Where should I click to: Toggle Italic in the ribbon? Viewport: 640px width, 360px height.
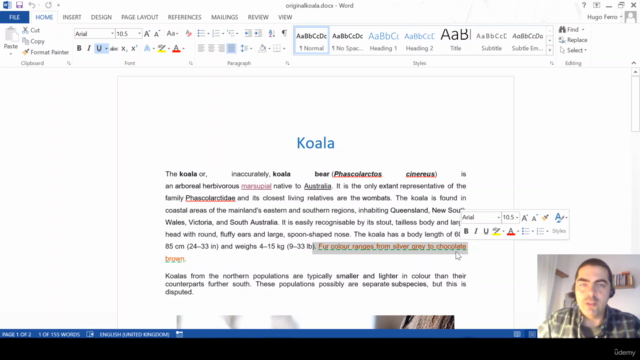pyautogui.click(x=89, y=49)
